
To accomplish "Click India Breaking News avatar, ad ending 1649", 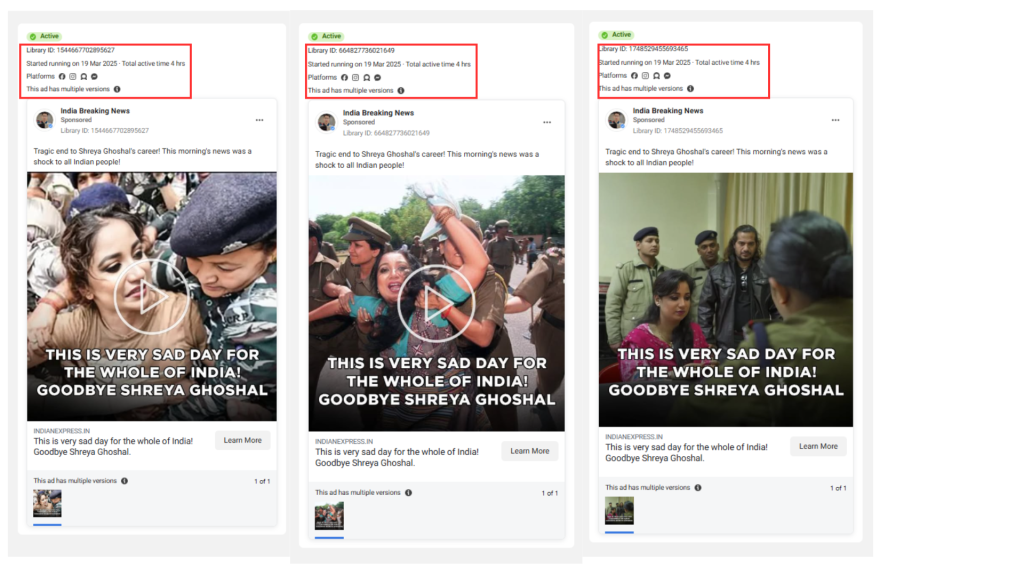I will (x=327, y=121).
